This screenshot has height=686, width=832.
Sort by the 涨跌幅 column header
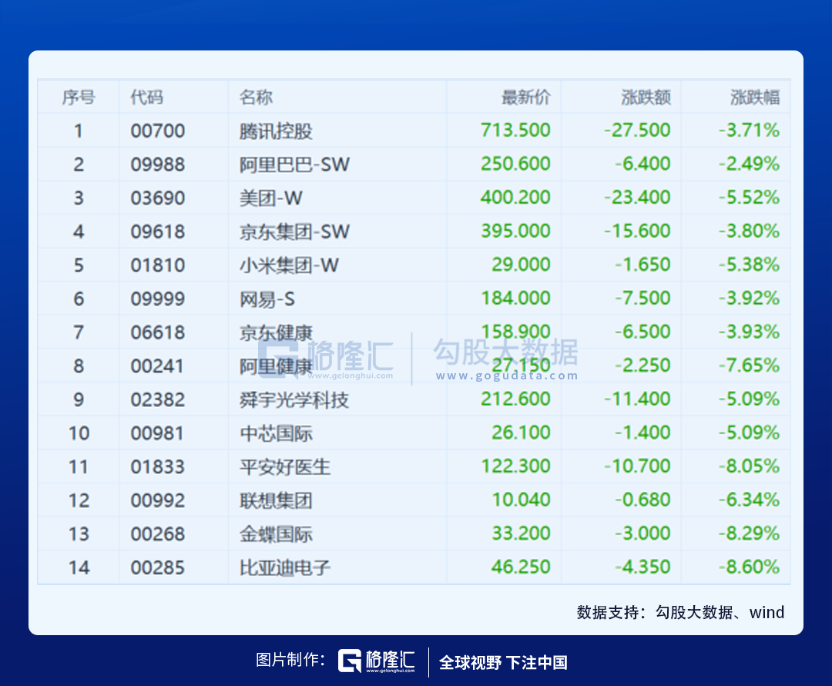tap(754, 97)
